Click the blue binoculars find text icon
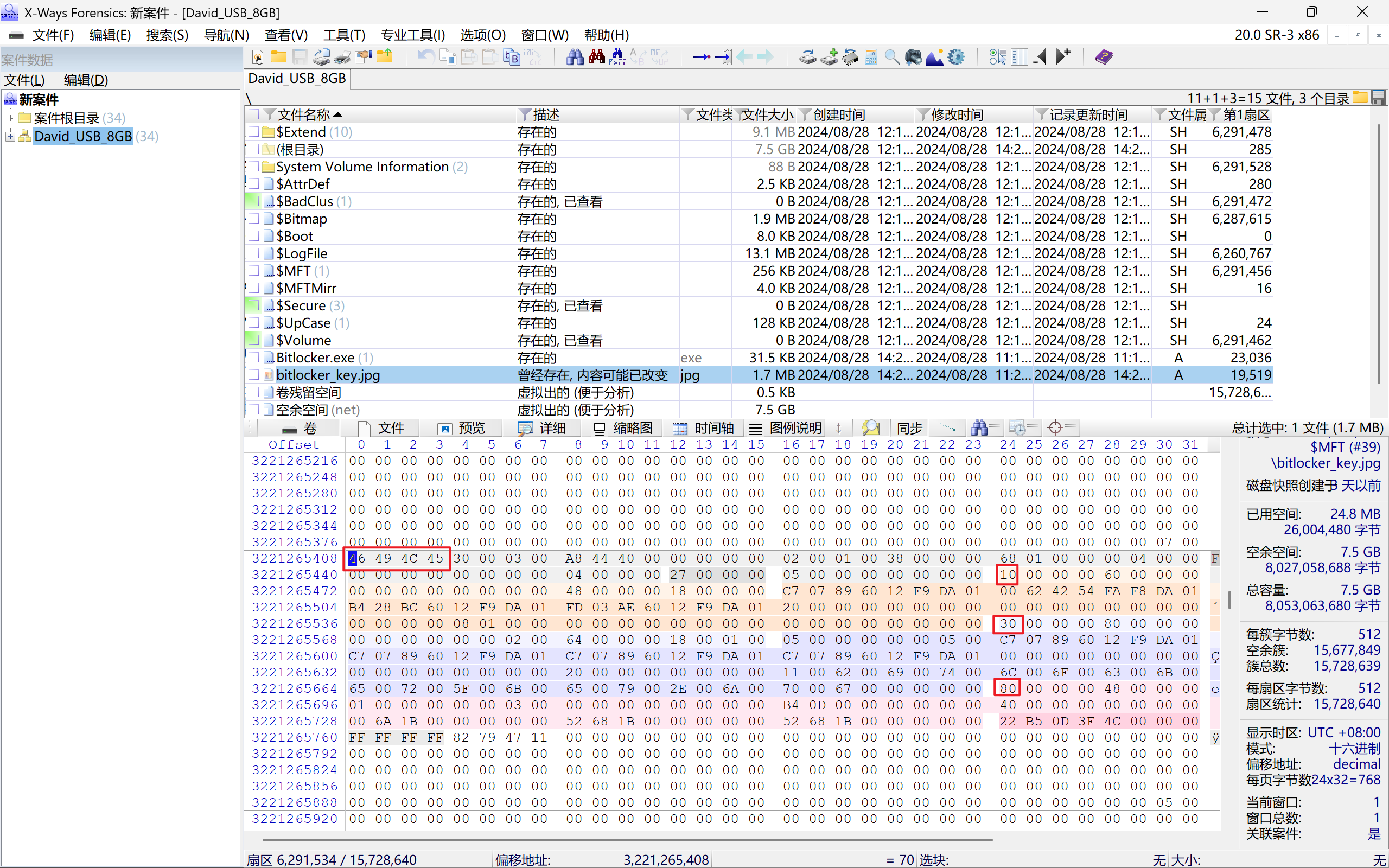The image size is (1389, 868). [x=575, y=57]
